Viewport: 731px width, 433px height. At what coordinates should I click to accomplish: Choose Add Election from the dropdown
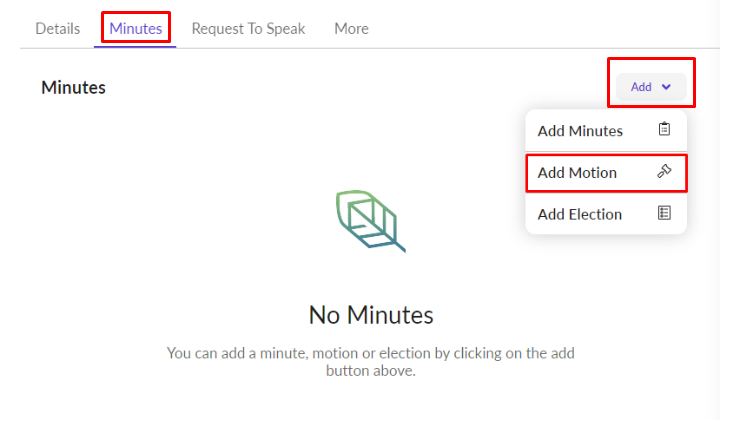pos(580,214)
